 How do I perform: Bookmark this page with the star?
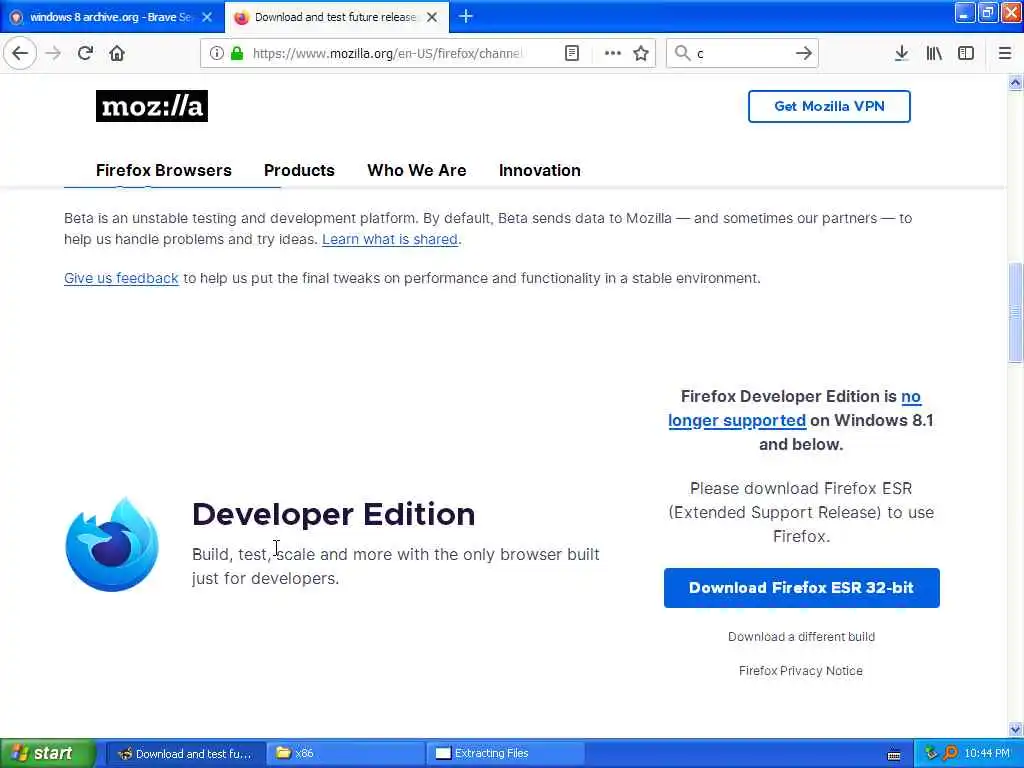pyautogui.click(x=641, y=53)
